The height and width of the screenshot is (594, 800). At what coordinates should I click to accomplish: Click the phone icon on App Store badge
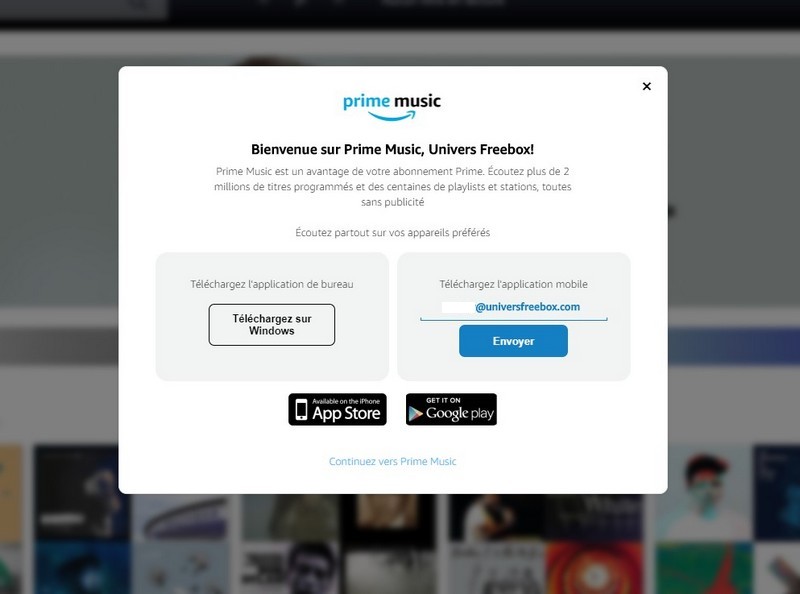coord(302,410)
